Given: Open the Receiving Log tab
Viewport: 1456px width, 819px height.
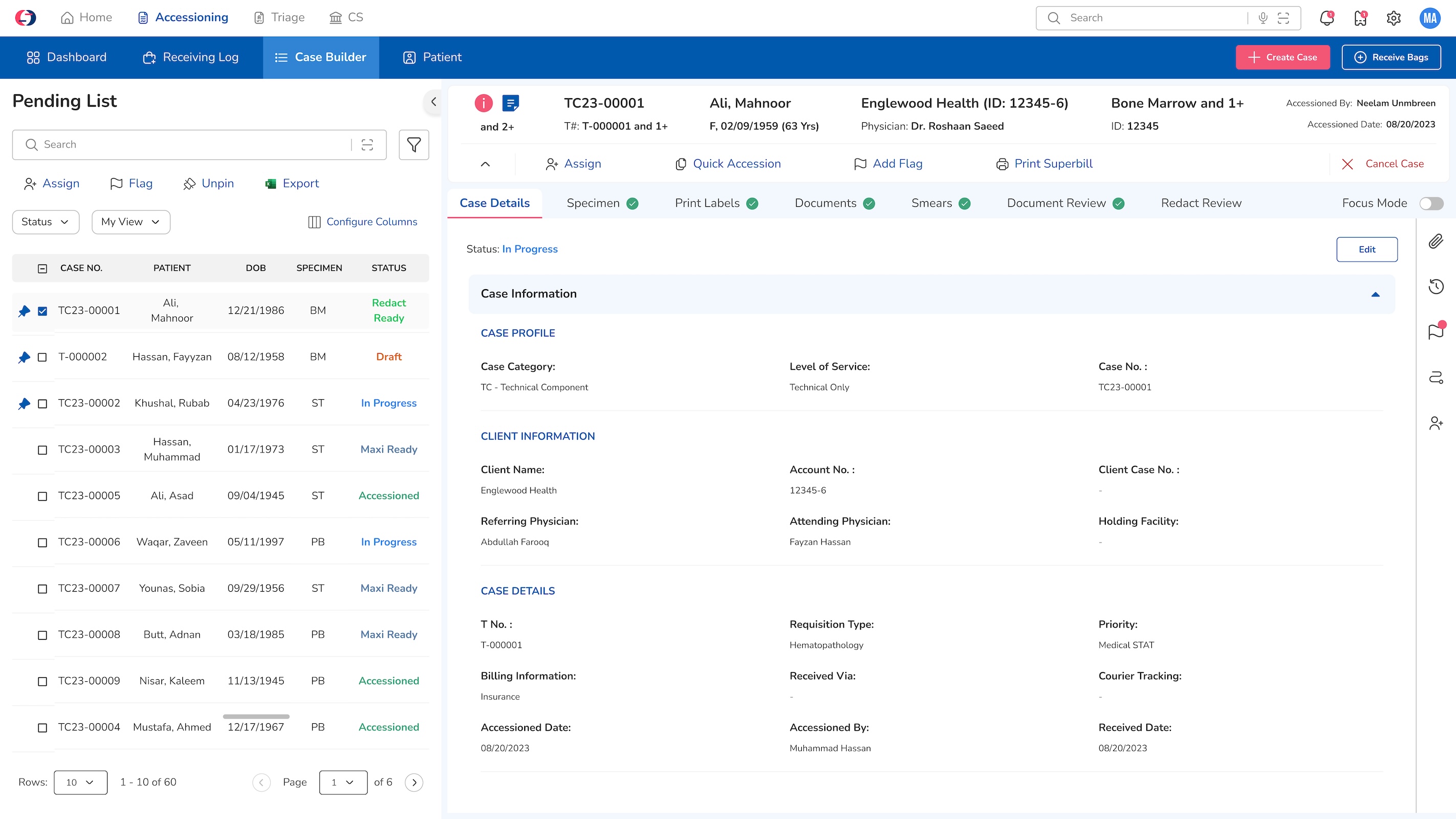Looking at the screenshot, I should (x=191, y=57).
